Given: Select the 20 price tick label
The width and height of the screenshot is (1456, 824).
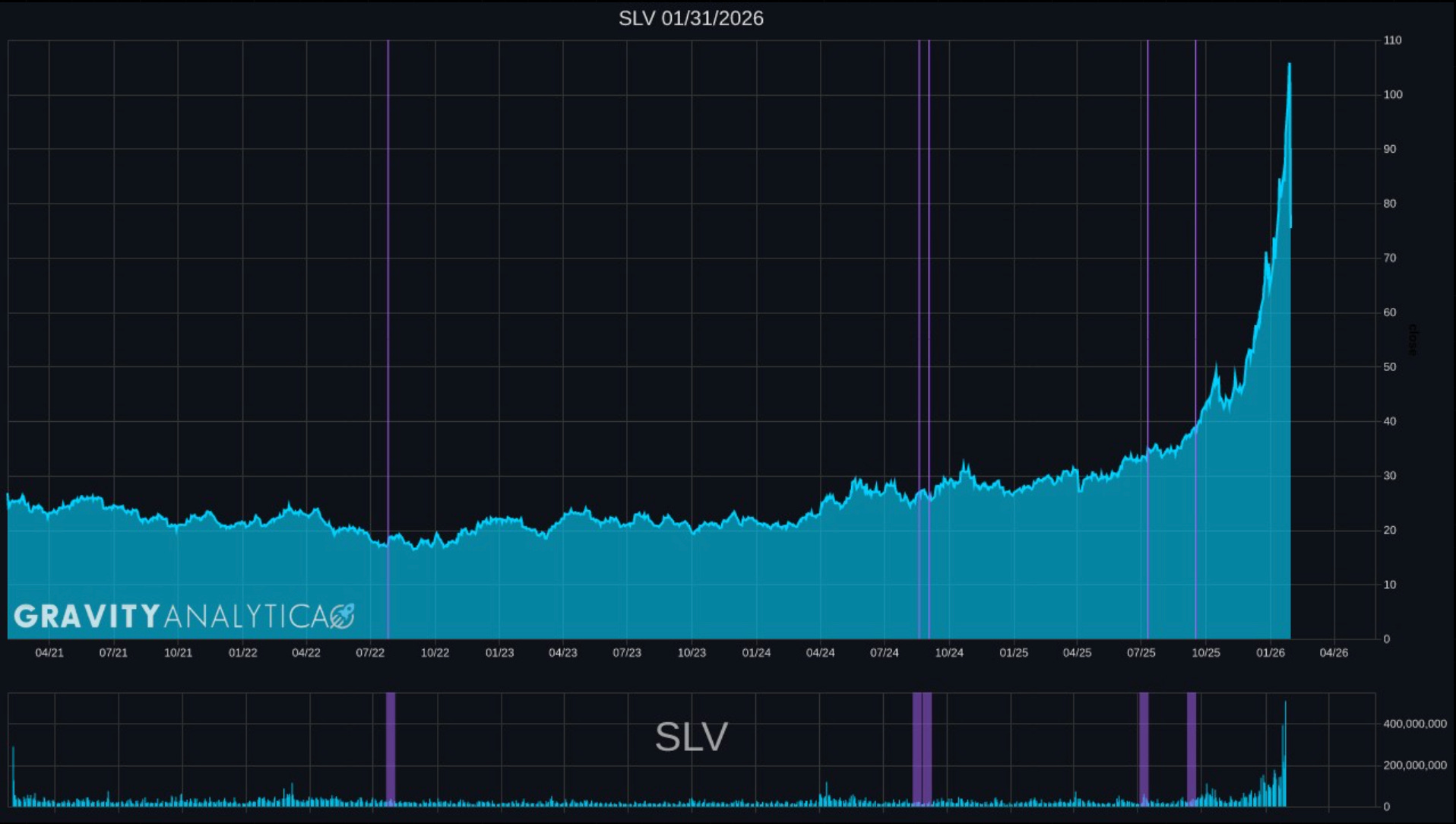Looking at the screenshot, I should coord(1390,531).
